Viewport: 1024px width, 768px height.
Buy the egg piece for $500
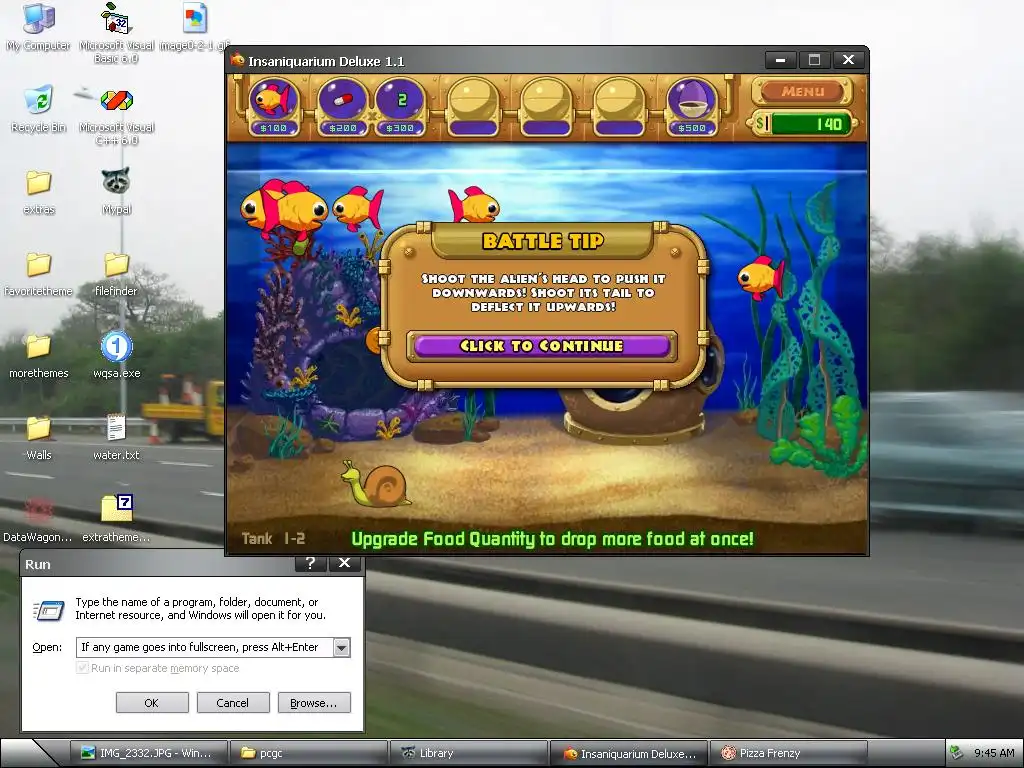point(692,106)
